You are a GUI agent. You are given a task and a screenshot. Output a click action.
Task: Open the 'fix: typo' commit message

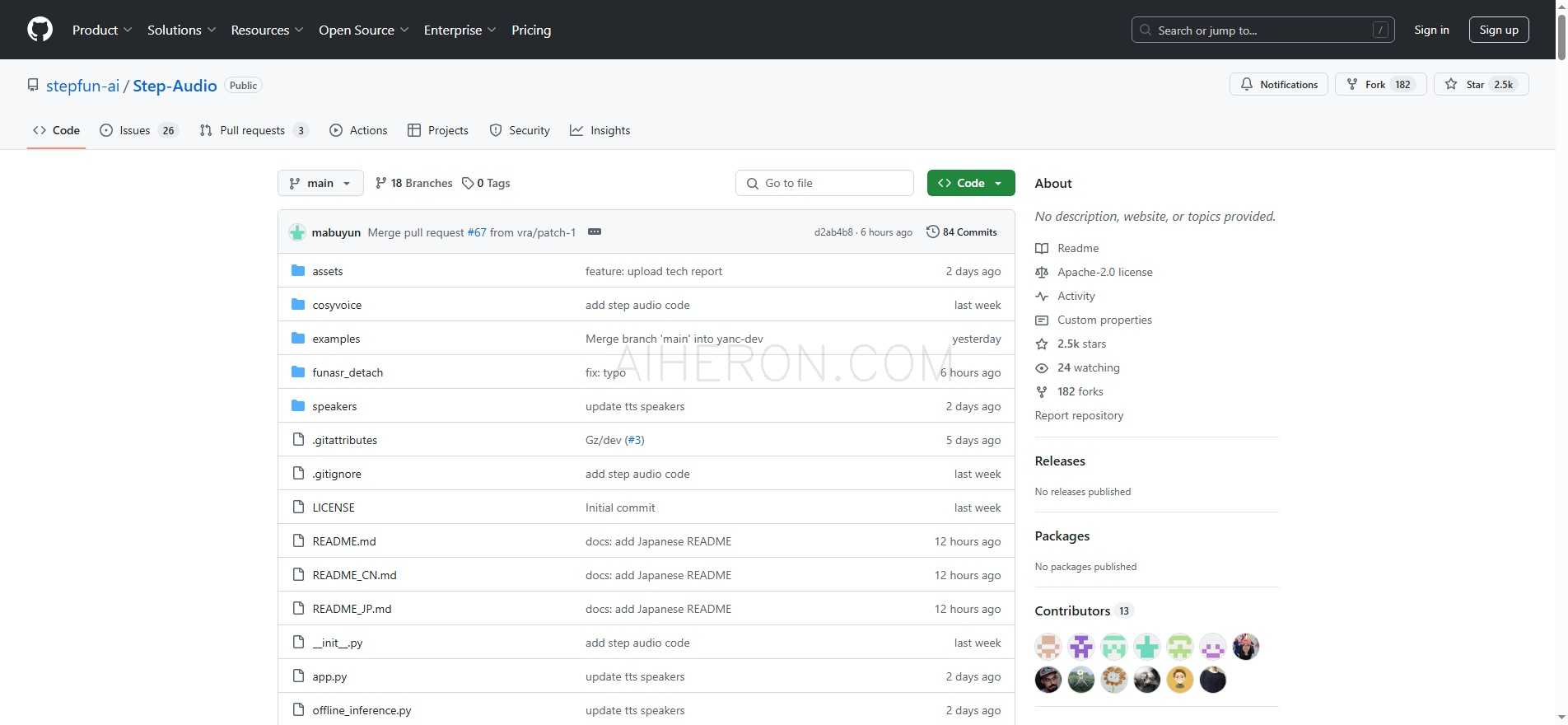pyautogui.click(x=605, y=372)
